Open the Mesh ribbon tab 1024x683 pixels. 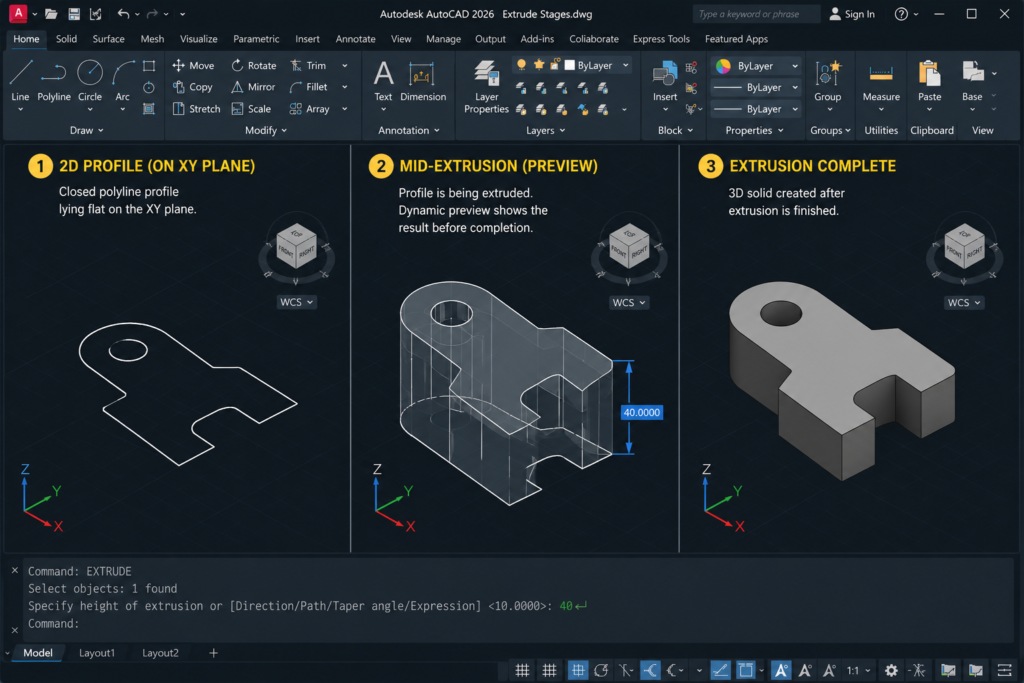[x=152, y=39]
